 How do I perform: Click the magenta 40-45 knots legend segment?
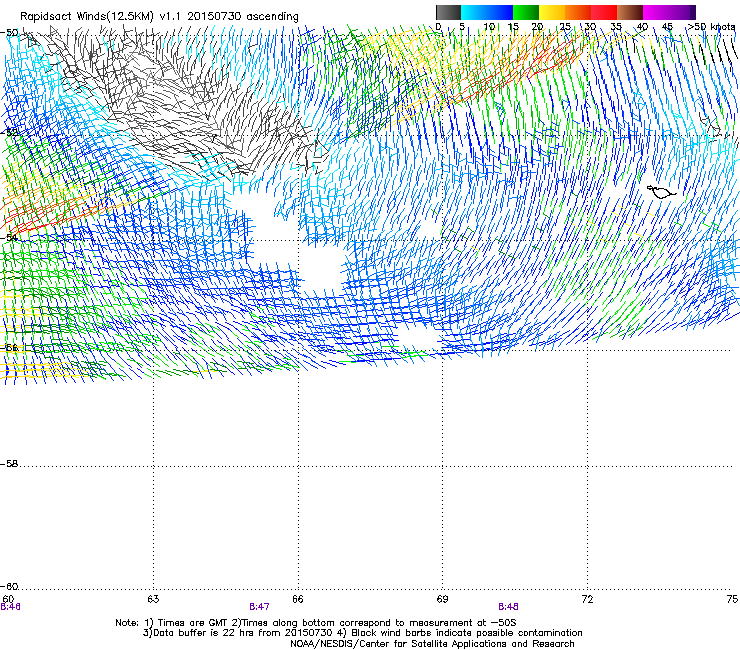(x=656, y=12)
